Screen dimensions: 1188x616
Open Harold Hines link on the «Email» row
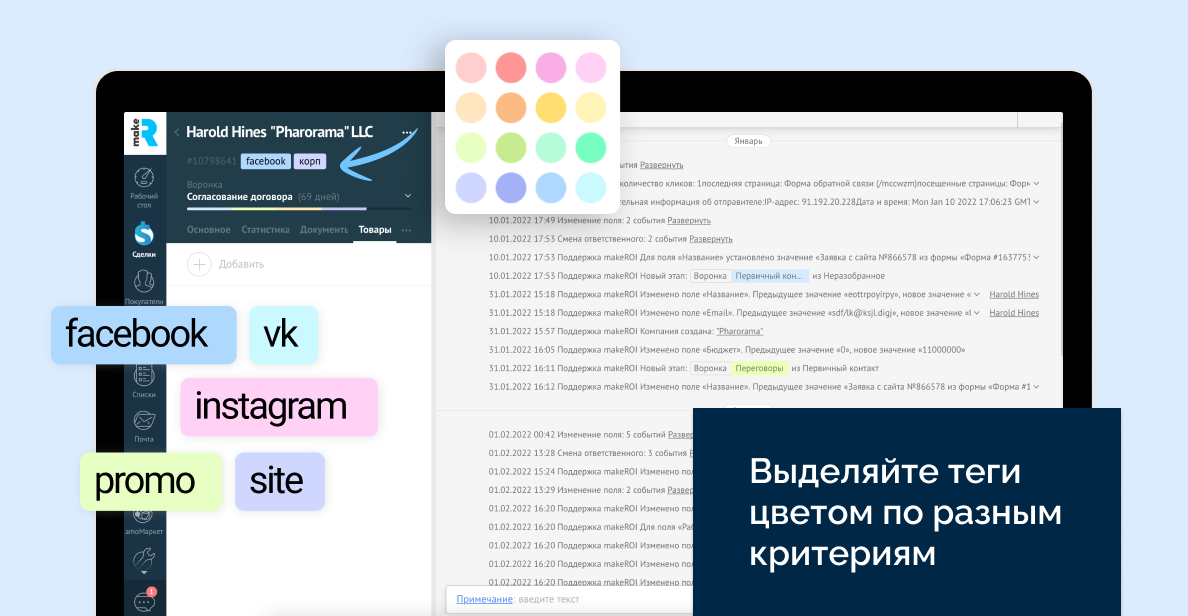[1014, 313]
